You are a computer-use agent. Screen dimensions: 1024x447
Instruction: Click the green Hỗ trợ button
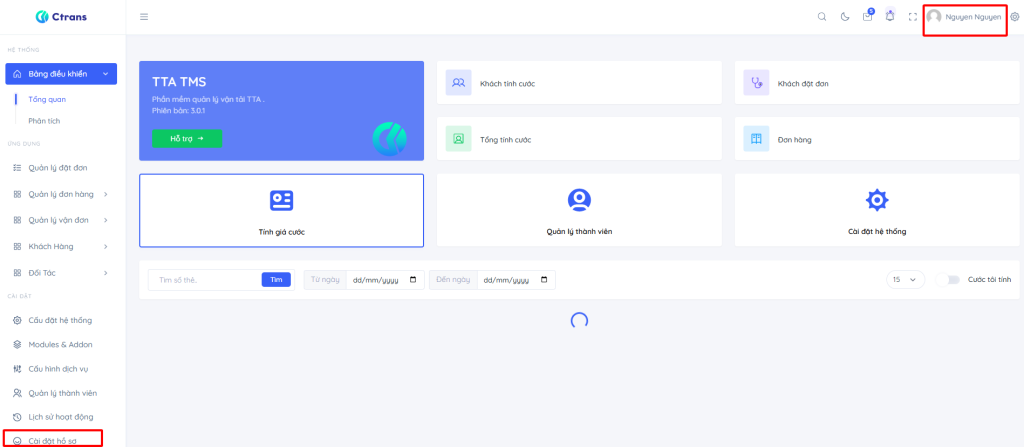point(187,139)
